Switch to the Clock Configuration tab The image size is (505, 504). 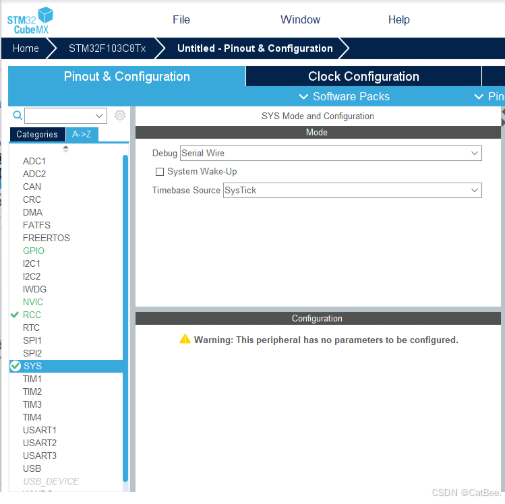click(x=363, y=76)
